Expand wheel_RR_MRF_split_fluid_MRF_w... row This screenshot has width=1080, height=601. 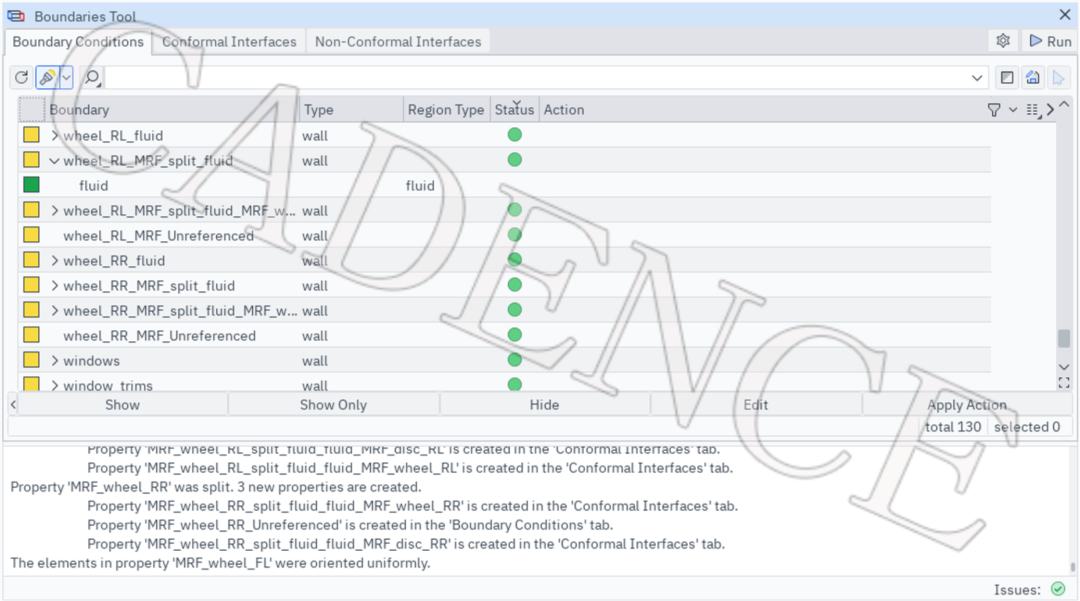[x=54, y=310]
